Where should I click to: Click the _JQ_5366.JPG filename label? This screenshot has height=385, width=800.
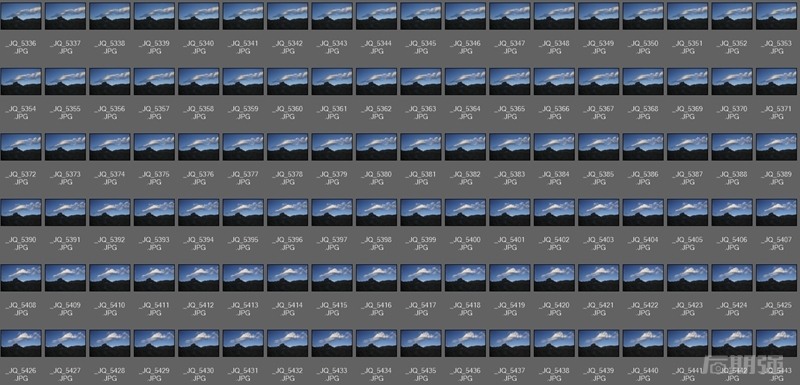(555, 113)
